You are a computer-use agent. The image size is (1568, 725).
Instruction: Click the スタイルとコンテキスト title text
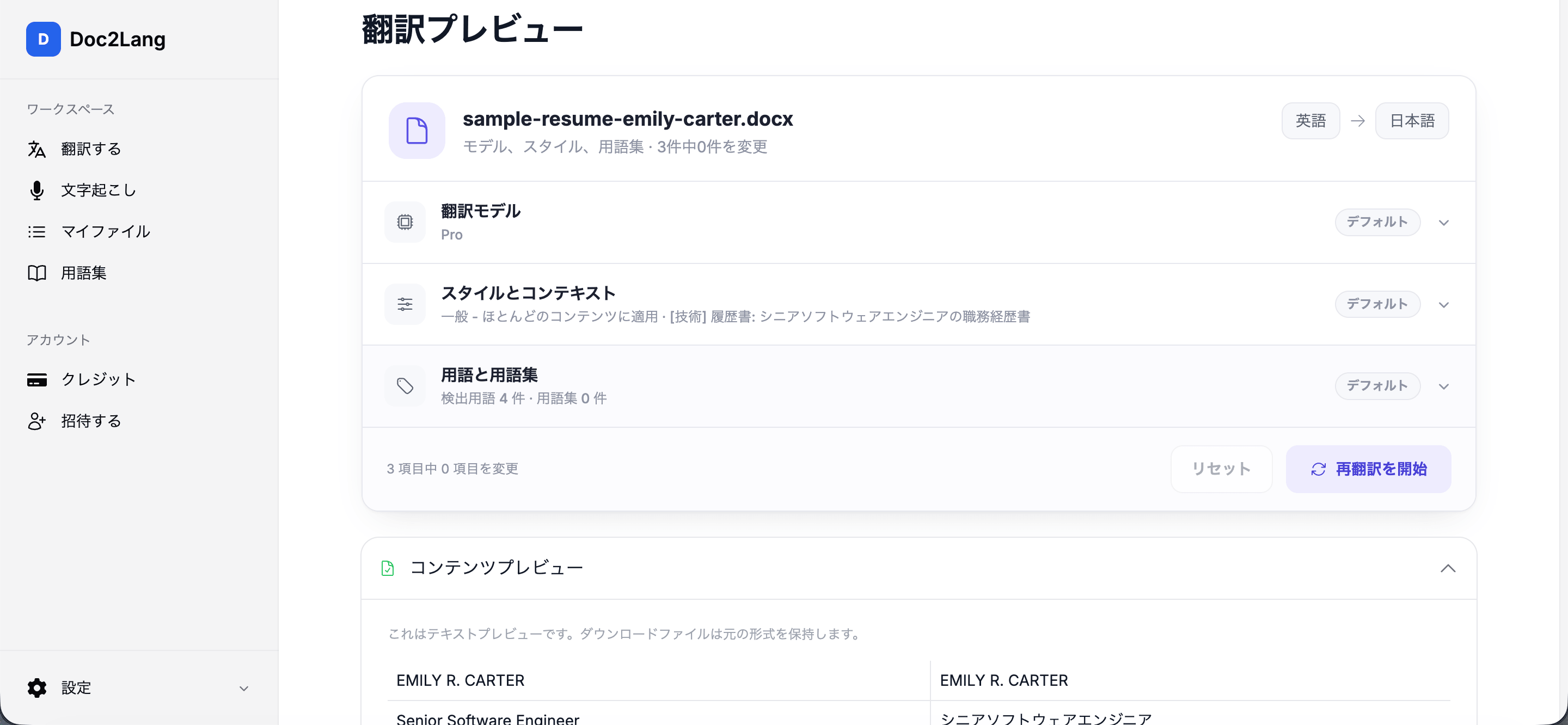(x=528, y=293)
